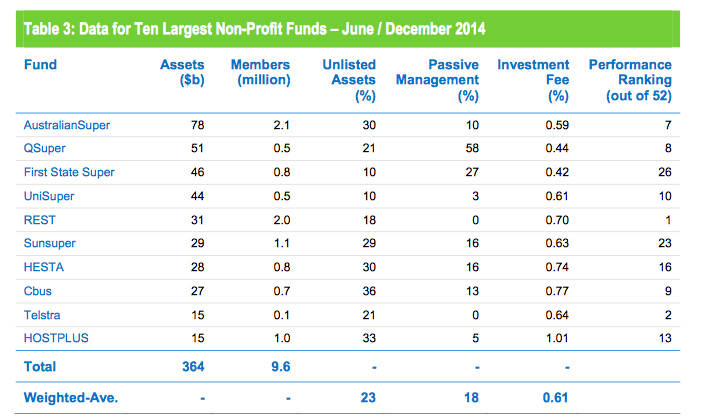Click the green Table 3 title banner
Viewport: 702px width, 418px height.
(350, 28)
